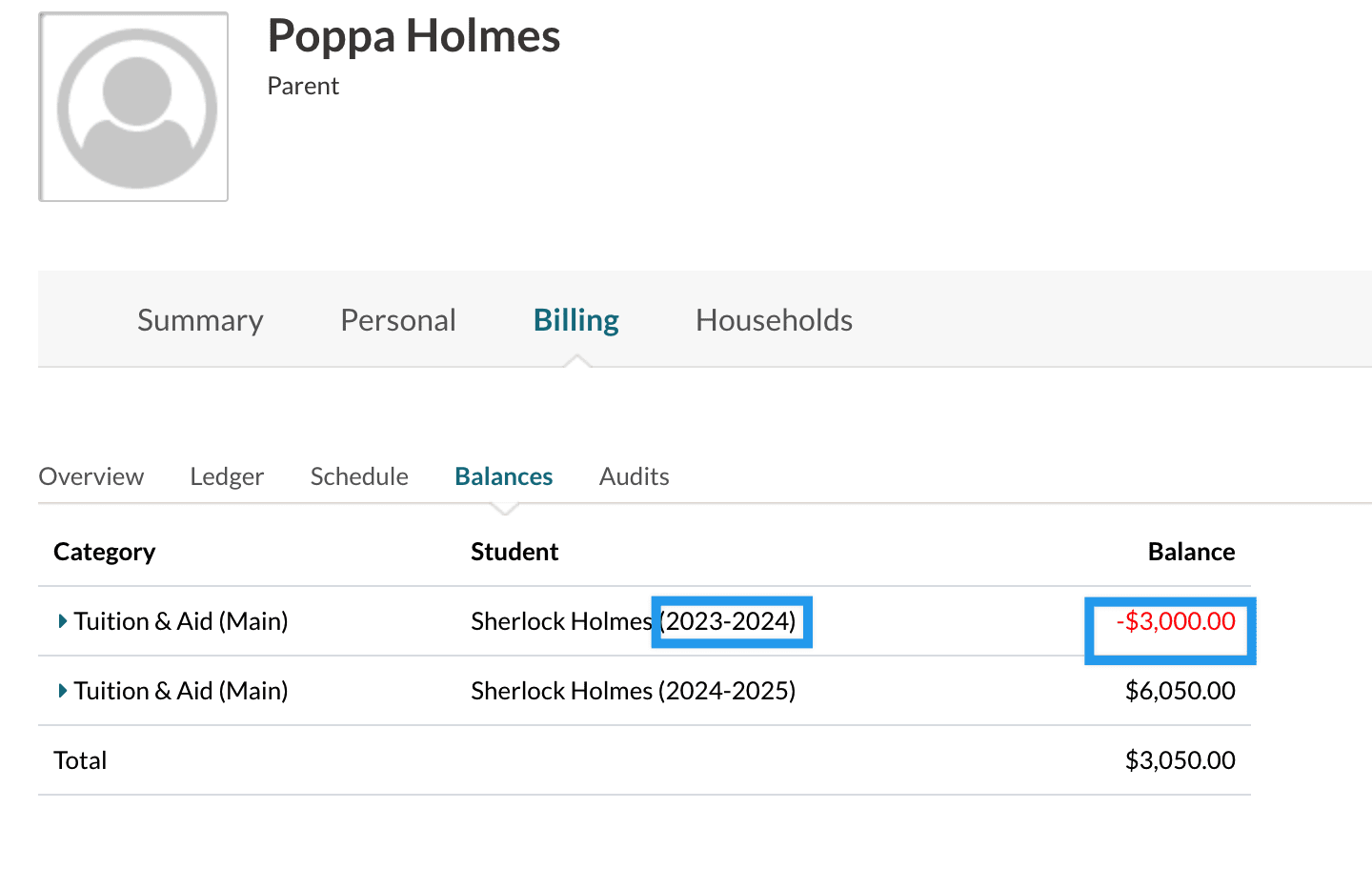Select Sherlock Holmes (2024-2025) student entry
Screen dimensions: 1372x869
[633, 691]
